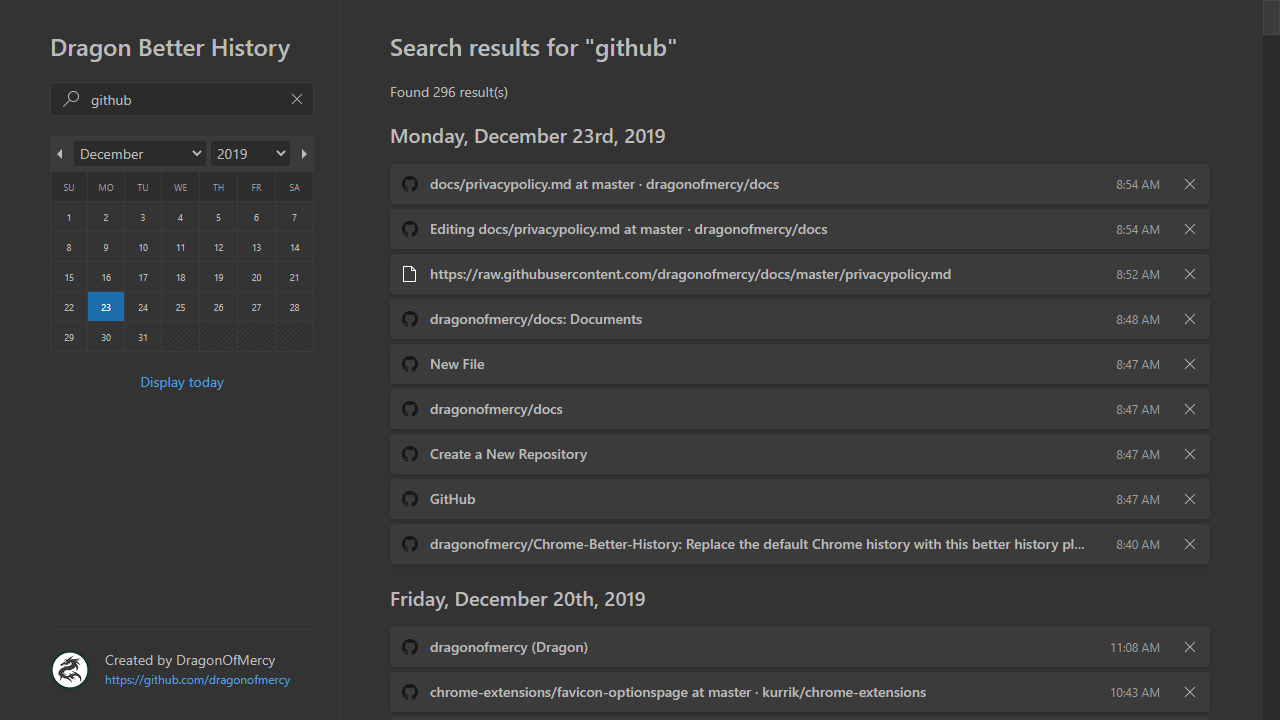This screenshot has height=720, width=1280.
Task: Open the github.com/dragonofmercy link
Action: pos(197,680)
